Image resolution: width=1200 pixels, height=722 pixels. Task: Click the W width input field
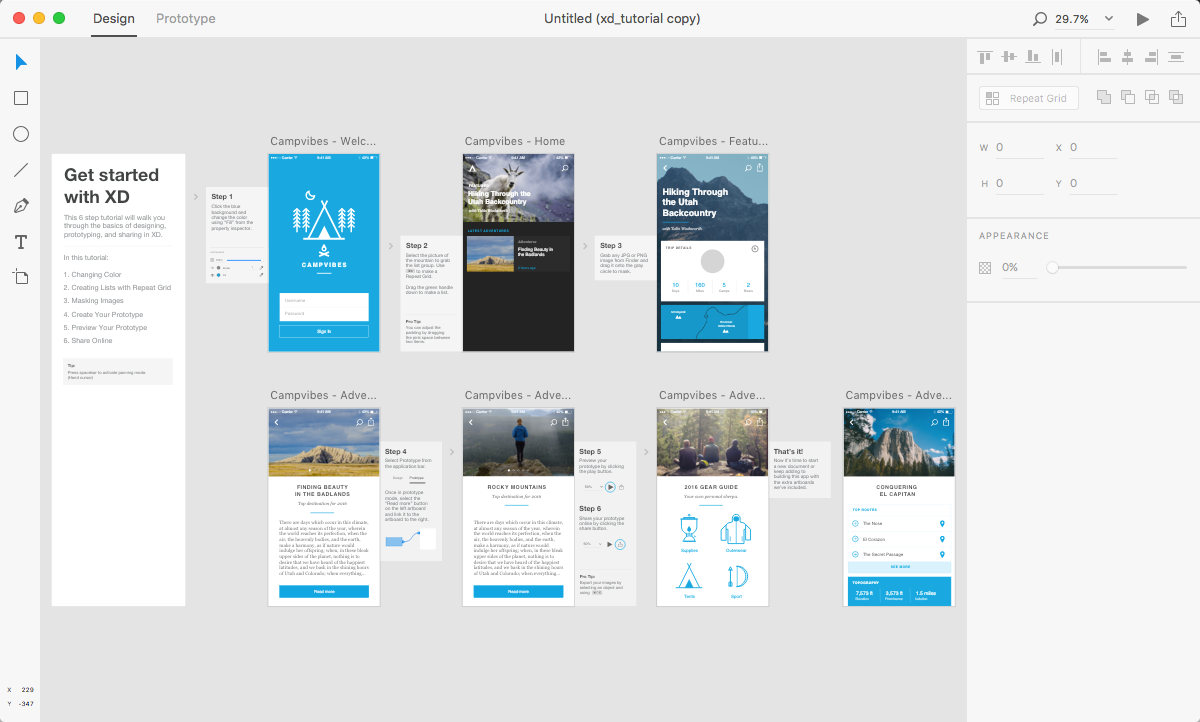tap(1019, 148)
